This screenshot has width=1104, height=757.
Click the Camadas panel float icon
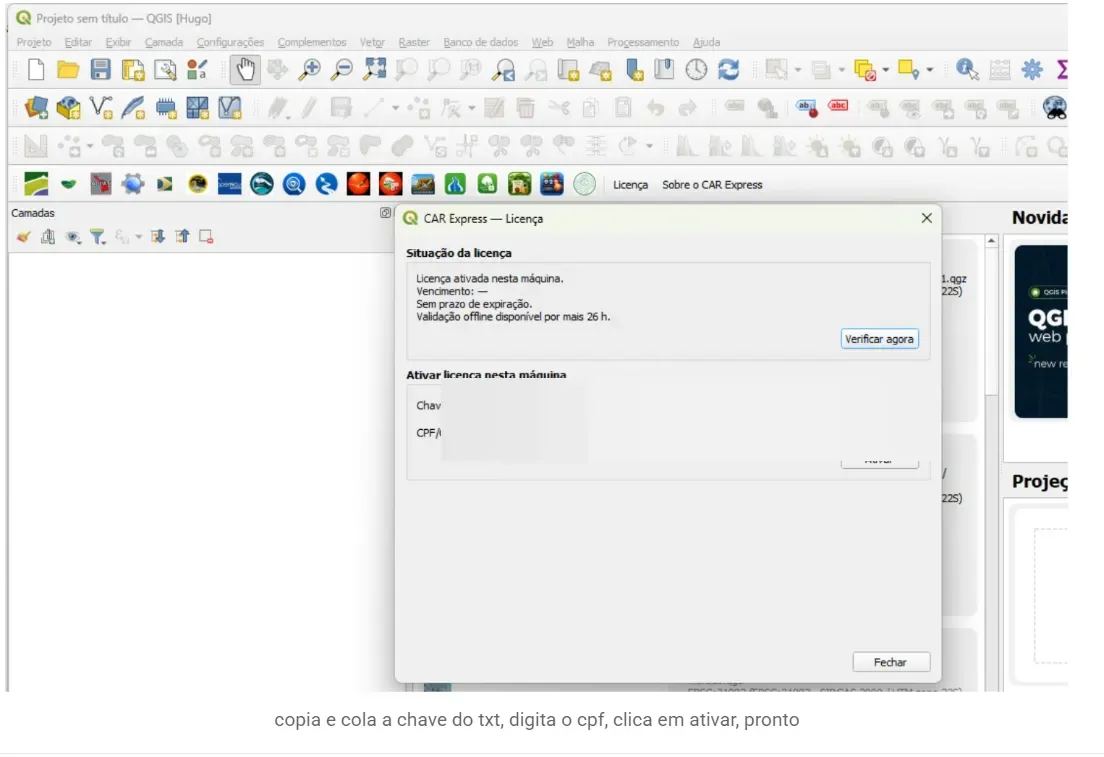pyautogui.click(x=385, y=213)
